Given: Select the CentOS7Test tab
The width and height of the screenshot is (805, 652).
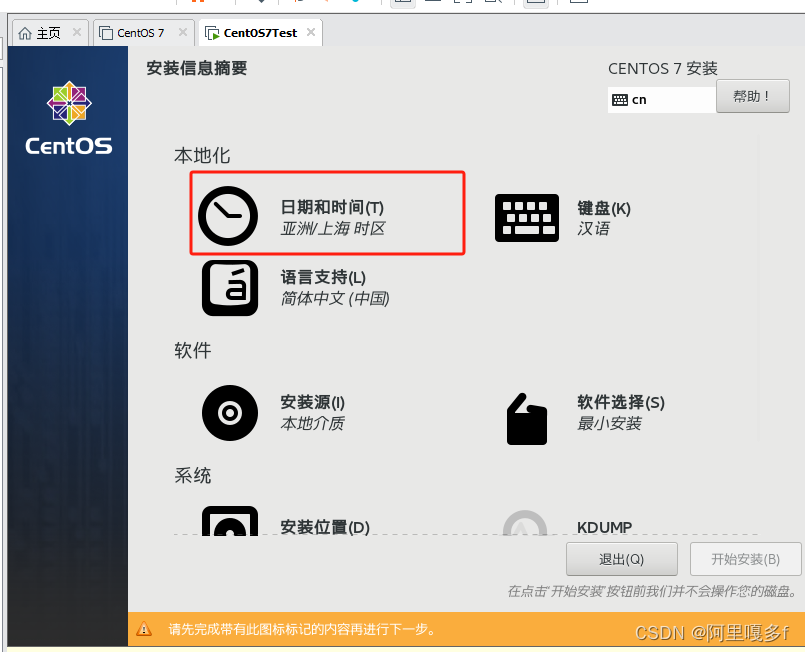Looking at the screenshot, I should coord(260,33).
